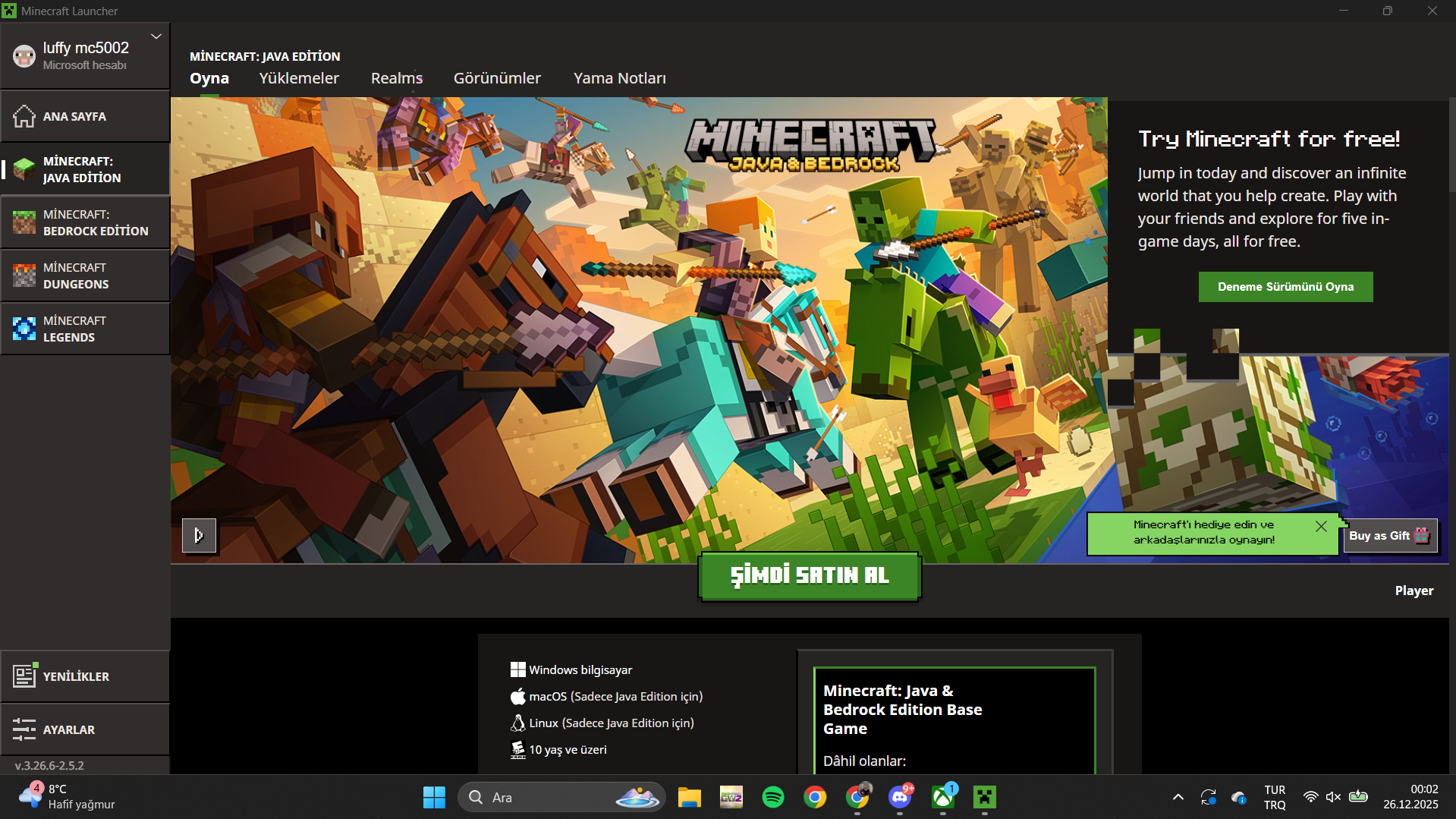
Task: Click the taskbar search box
Action: coord(562,797)
